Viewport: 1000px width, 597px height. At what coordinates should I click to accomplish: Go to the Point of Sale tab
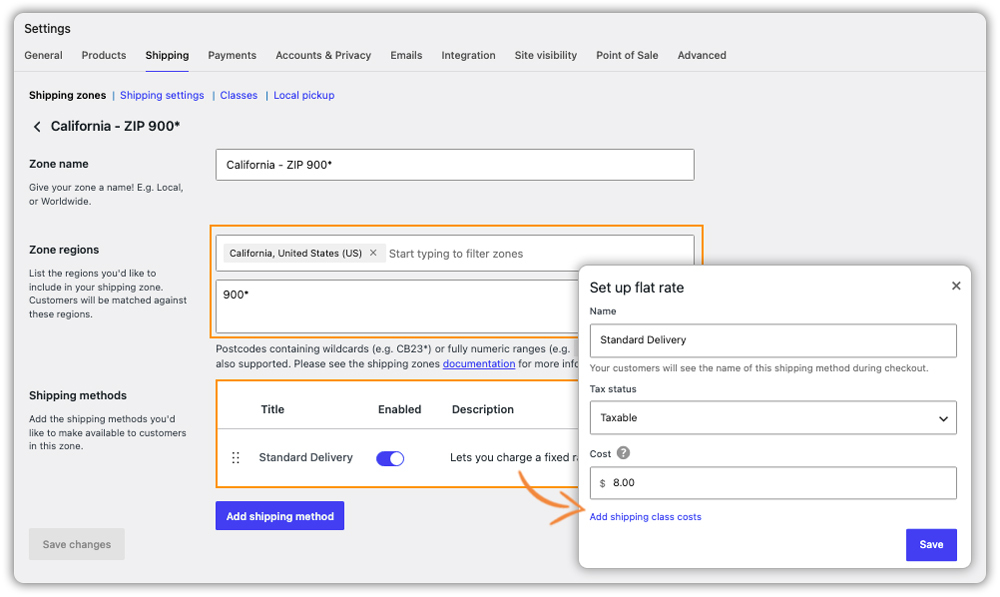(x=627, y=55)
